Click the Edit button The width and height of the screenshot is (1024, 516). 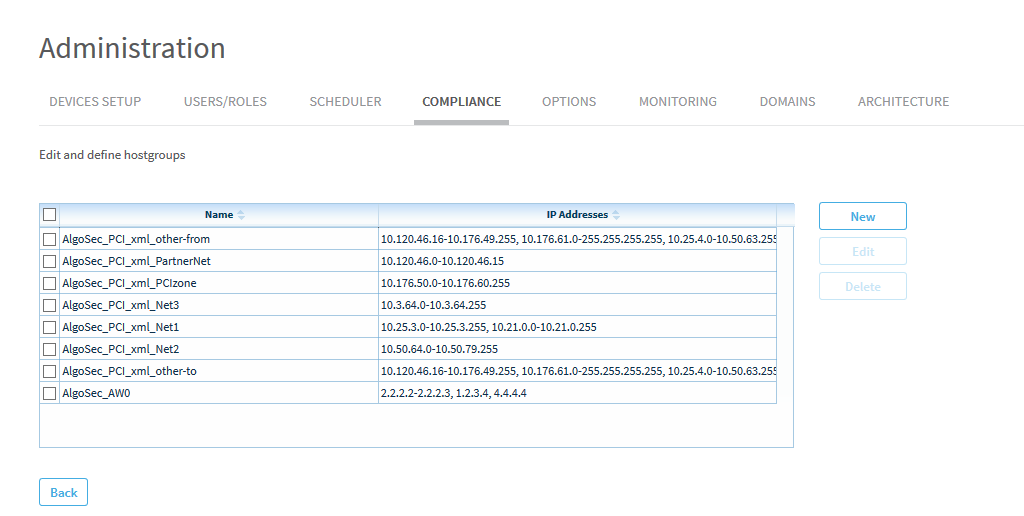click(862, 251)
